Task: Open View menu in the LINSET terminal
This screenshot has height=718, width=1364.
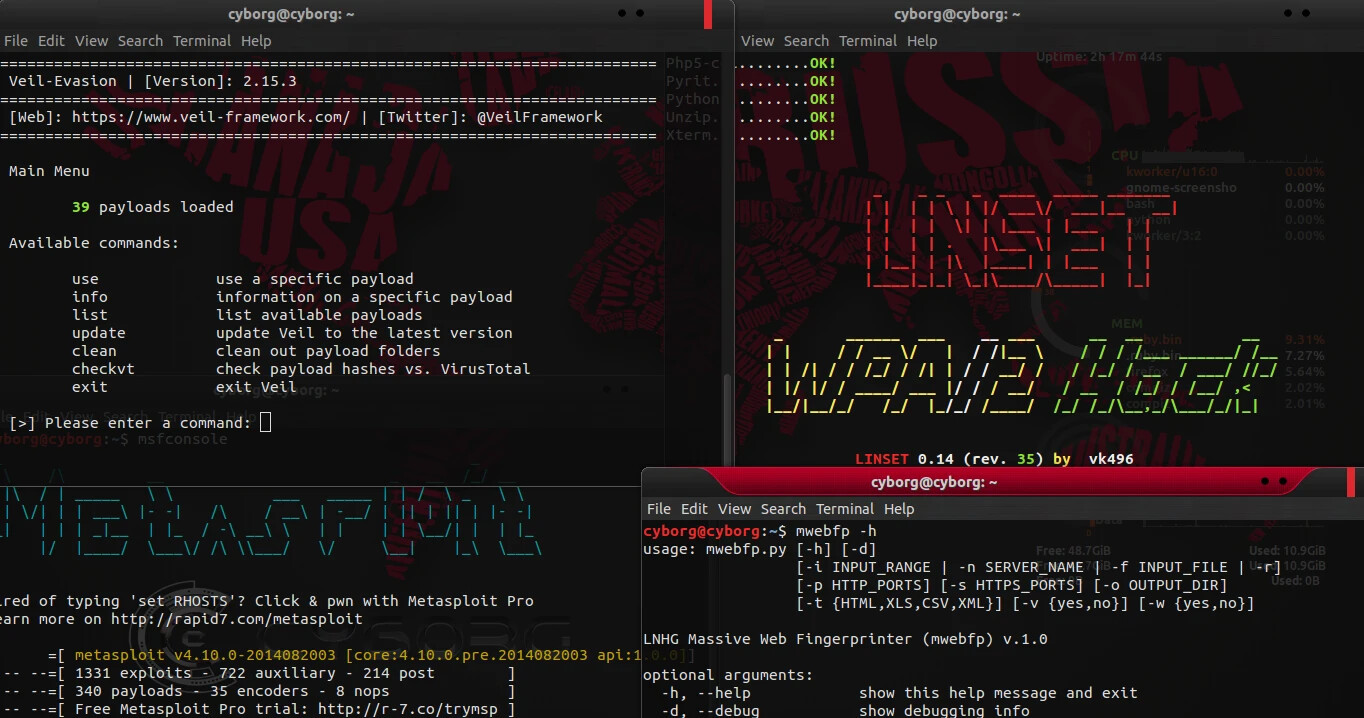Action: 757,41
